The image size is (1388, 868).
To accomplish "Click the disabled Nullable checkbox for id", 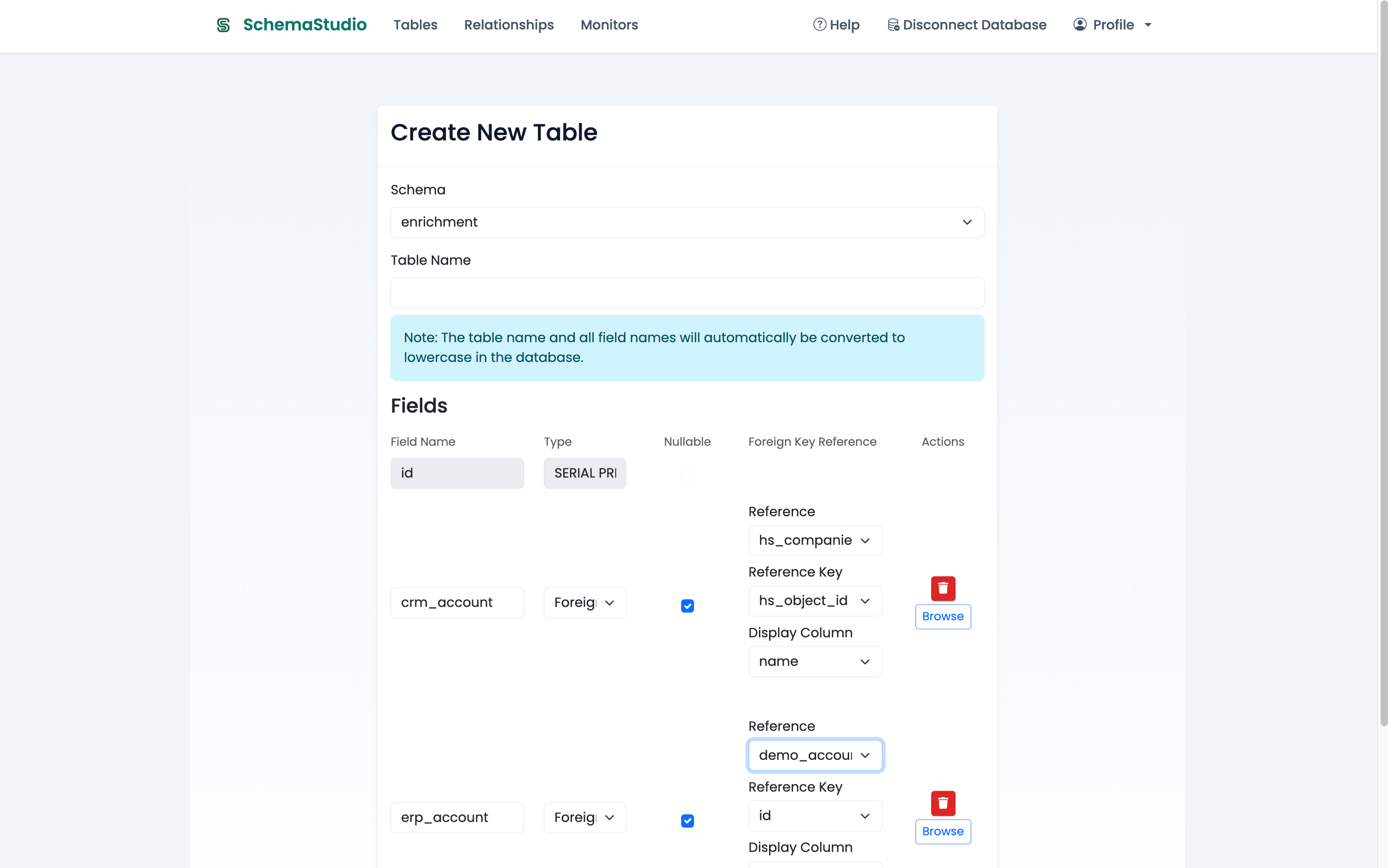I will click(x=687, y=477).
